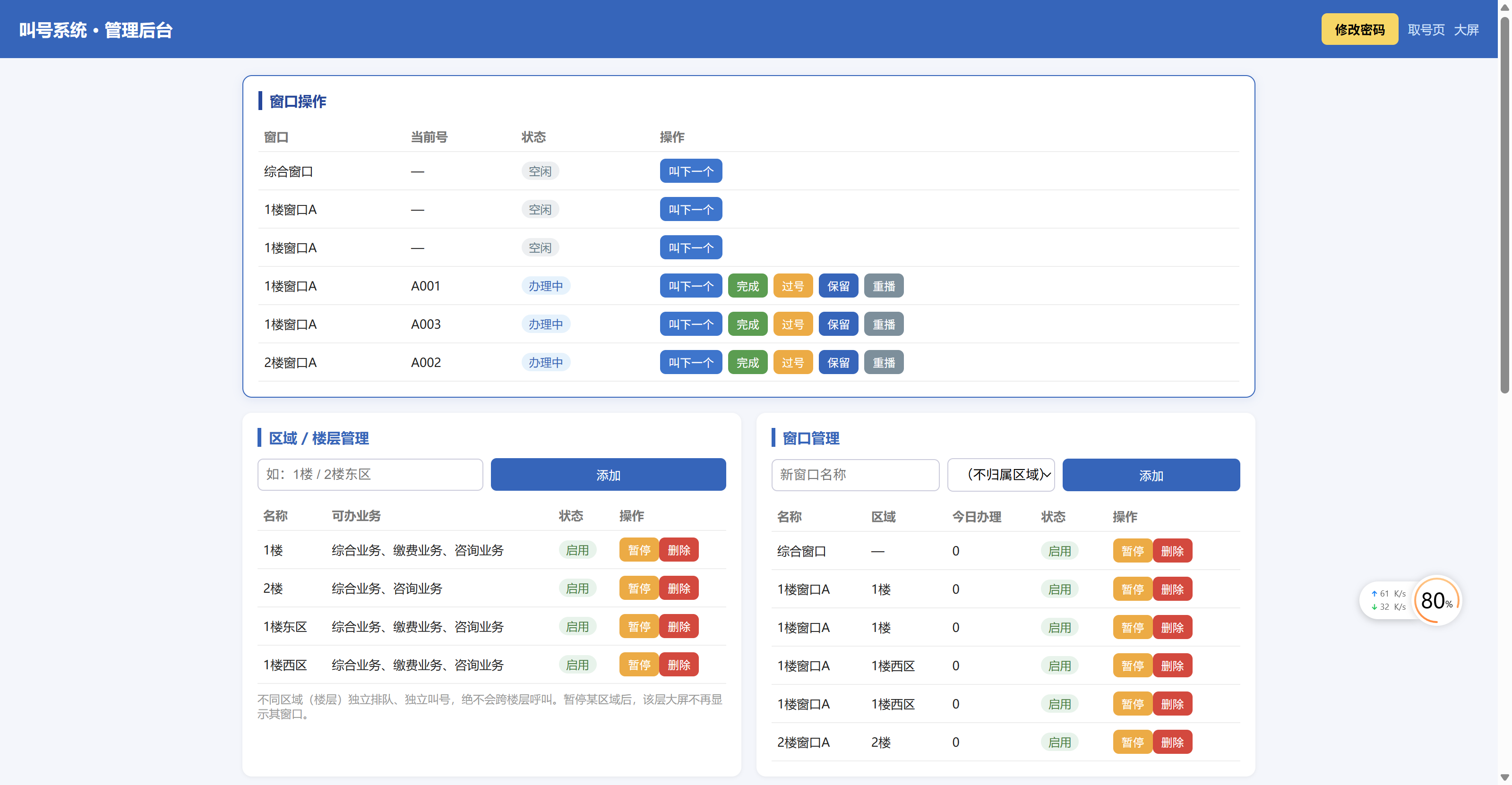Viewport: 1512px width, 785px height.
Task: Delete 2楼窗口A in the 窗口管理 table
Action: [1172, 742]
